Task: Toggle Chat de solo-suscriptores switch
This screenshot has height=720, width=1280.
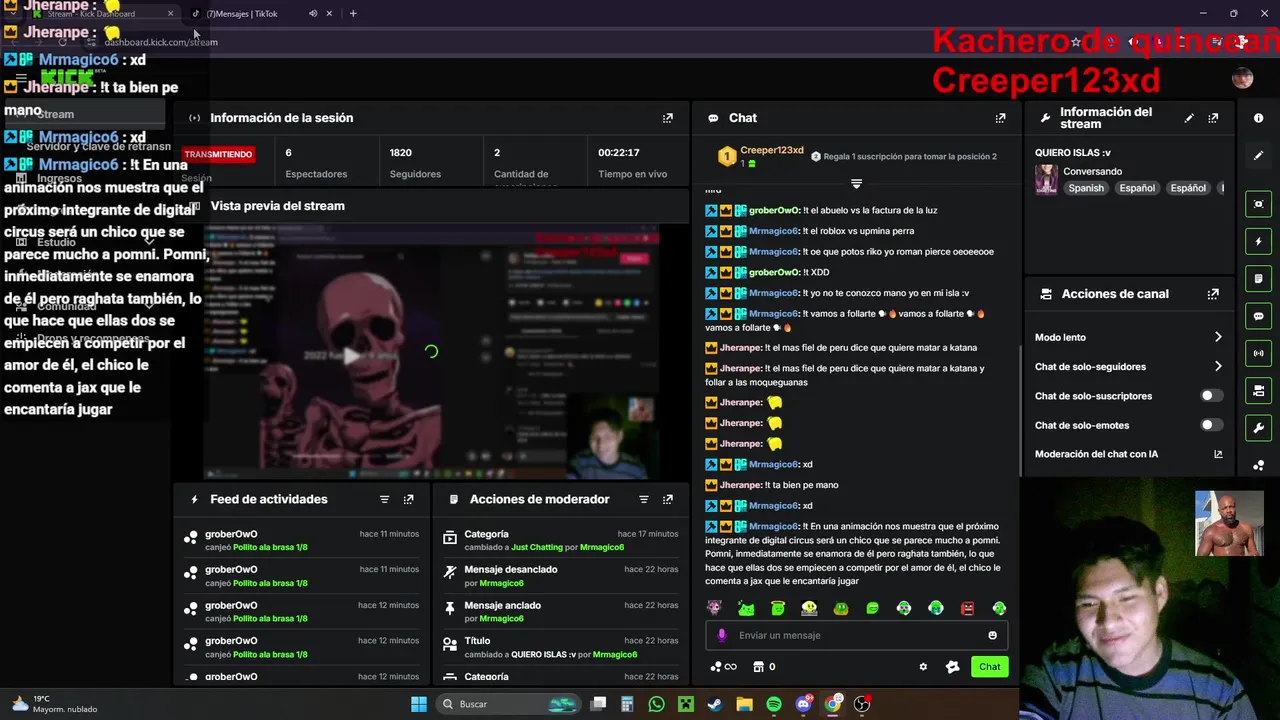Action: point(1211,396)
